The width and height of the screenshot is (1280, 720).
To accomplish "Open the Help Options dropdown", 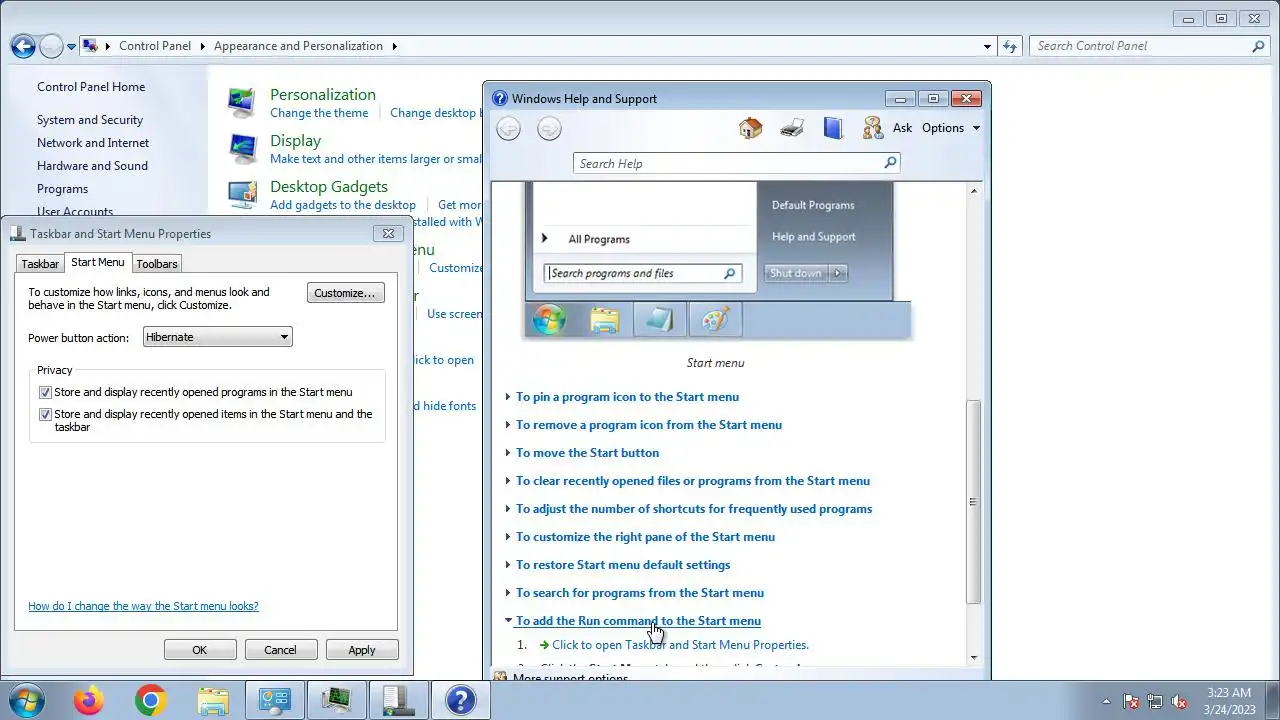I will 951,128.
